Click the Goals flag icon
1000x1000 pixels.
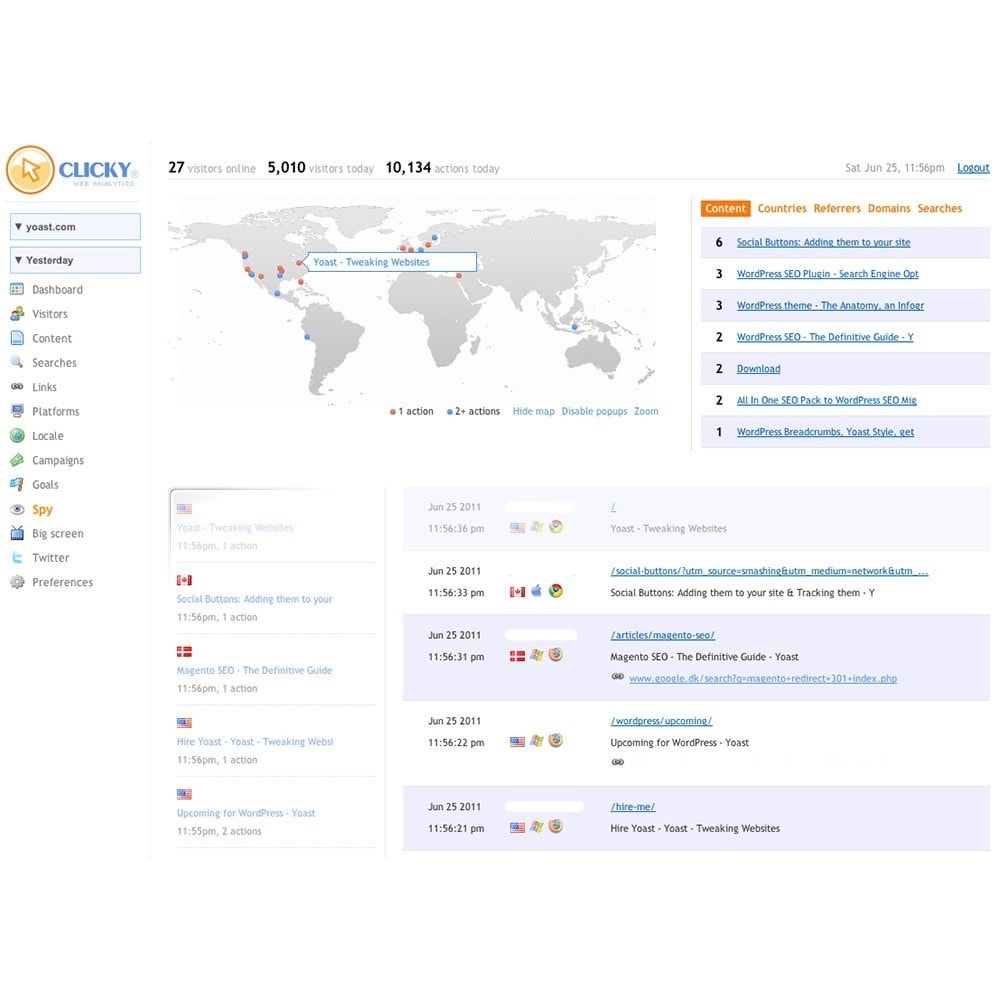pyautogui.click(x=17, y=484)
